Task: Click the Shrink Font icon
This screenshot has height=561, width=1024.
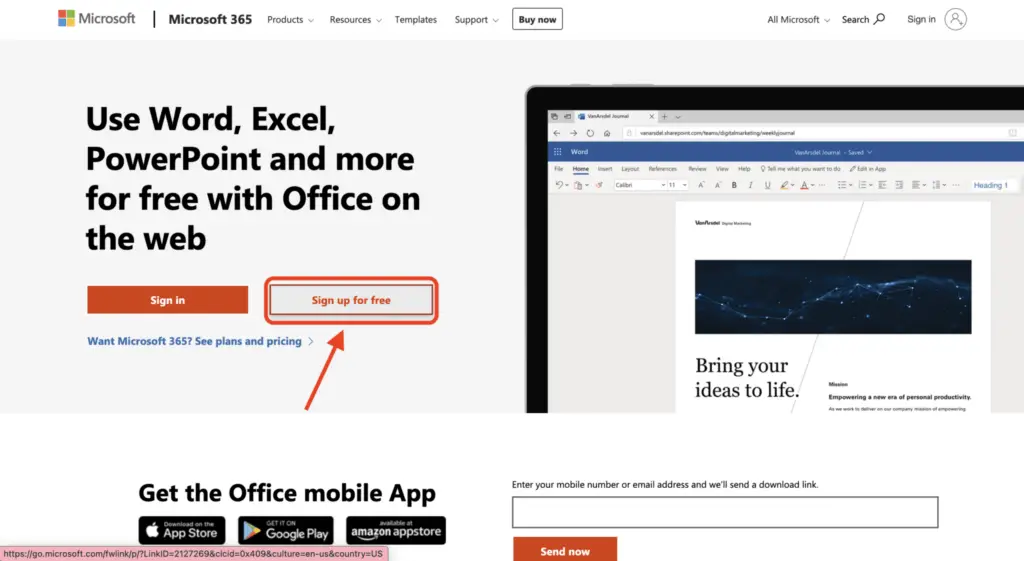Action: click(717, 185)
